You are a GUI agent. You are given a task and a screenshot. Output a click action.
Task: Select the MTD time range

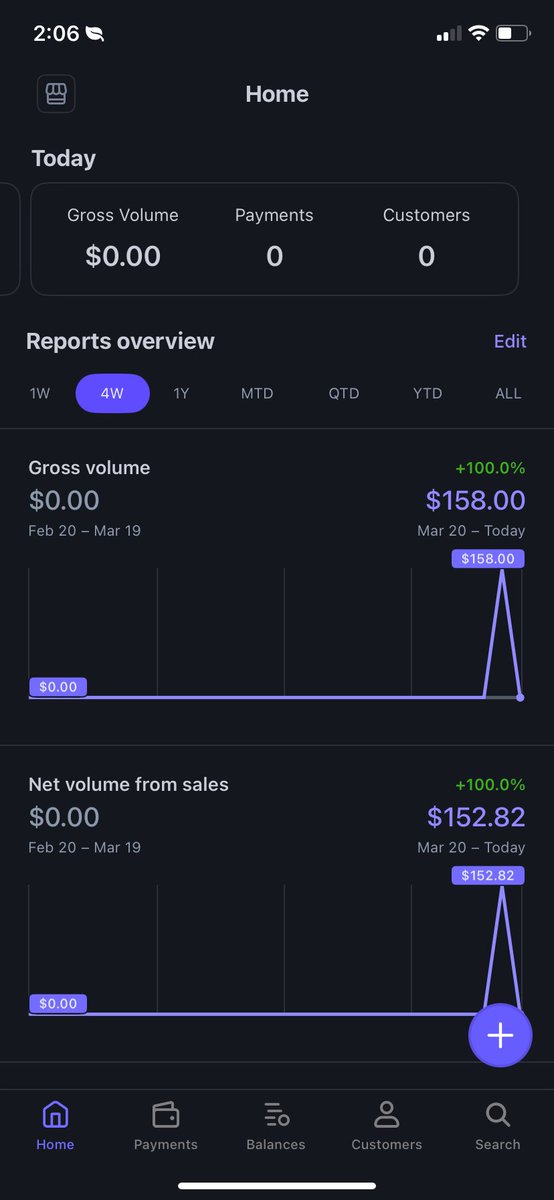coord(257,393)
